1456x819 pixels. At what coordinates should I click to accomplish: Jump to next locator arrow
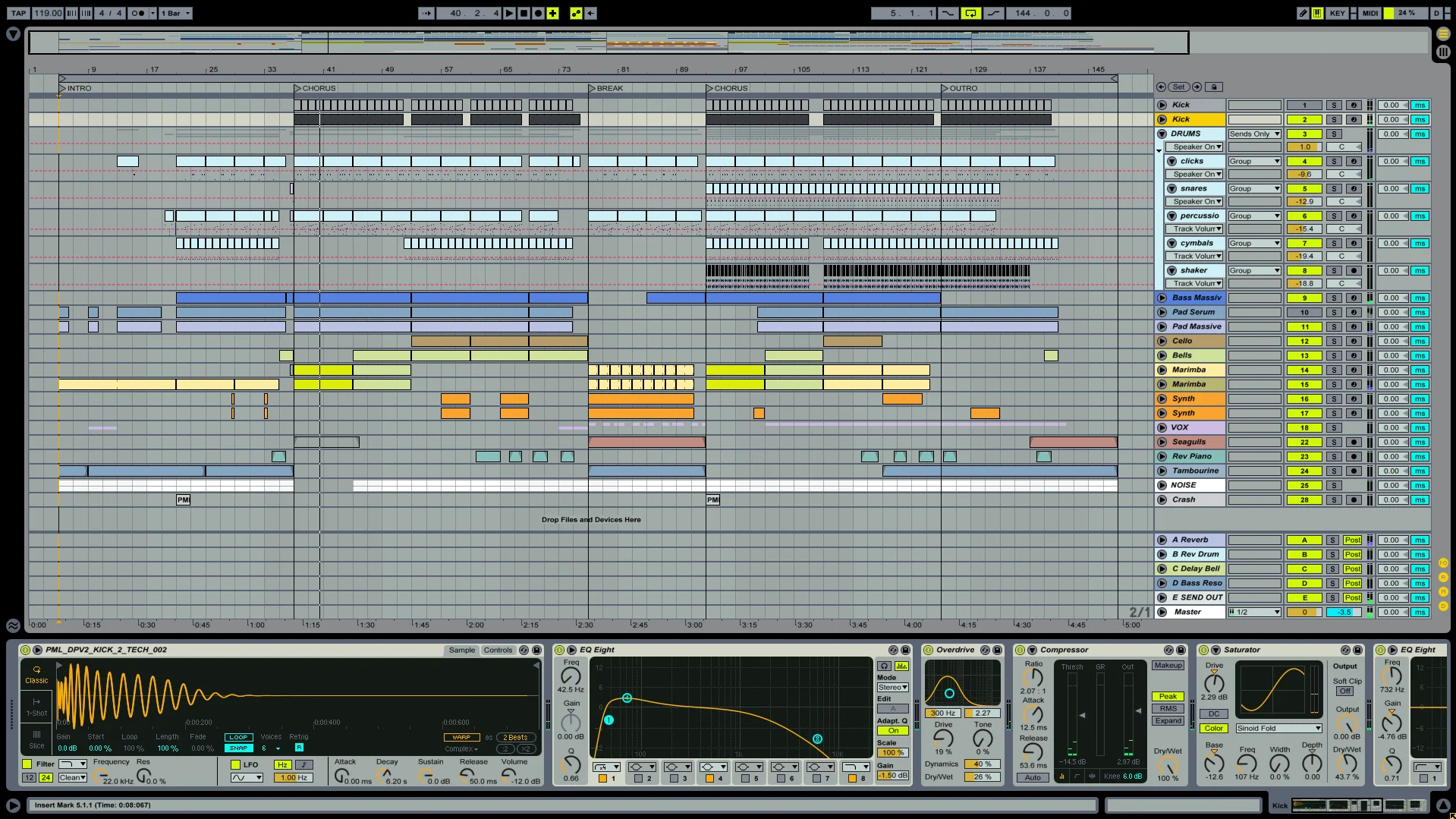[1197, 87]
